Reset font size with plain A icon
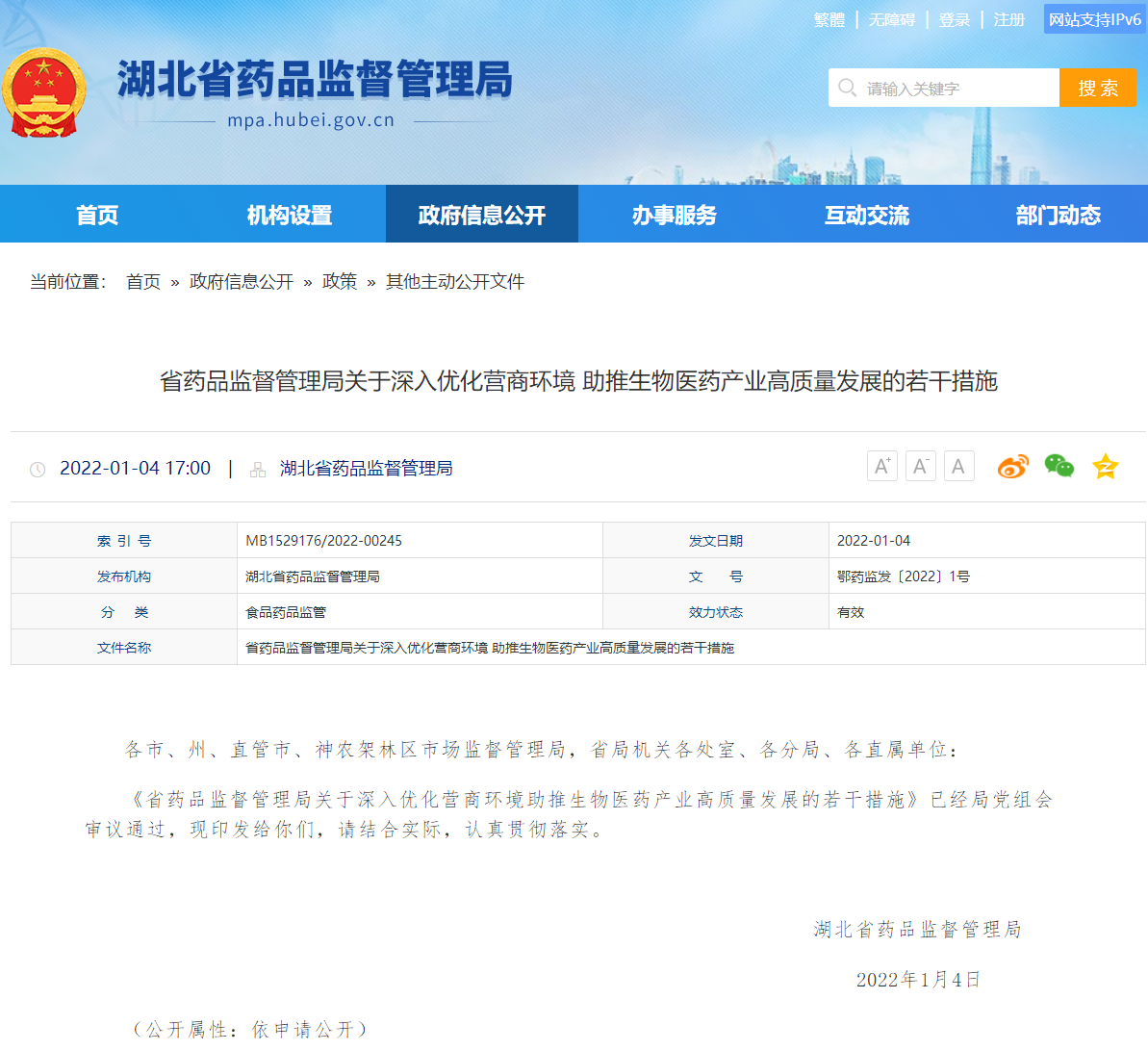 point(958,467)
